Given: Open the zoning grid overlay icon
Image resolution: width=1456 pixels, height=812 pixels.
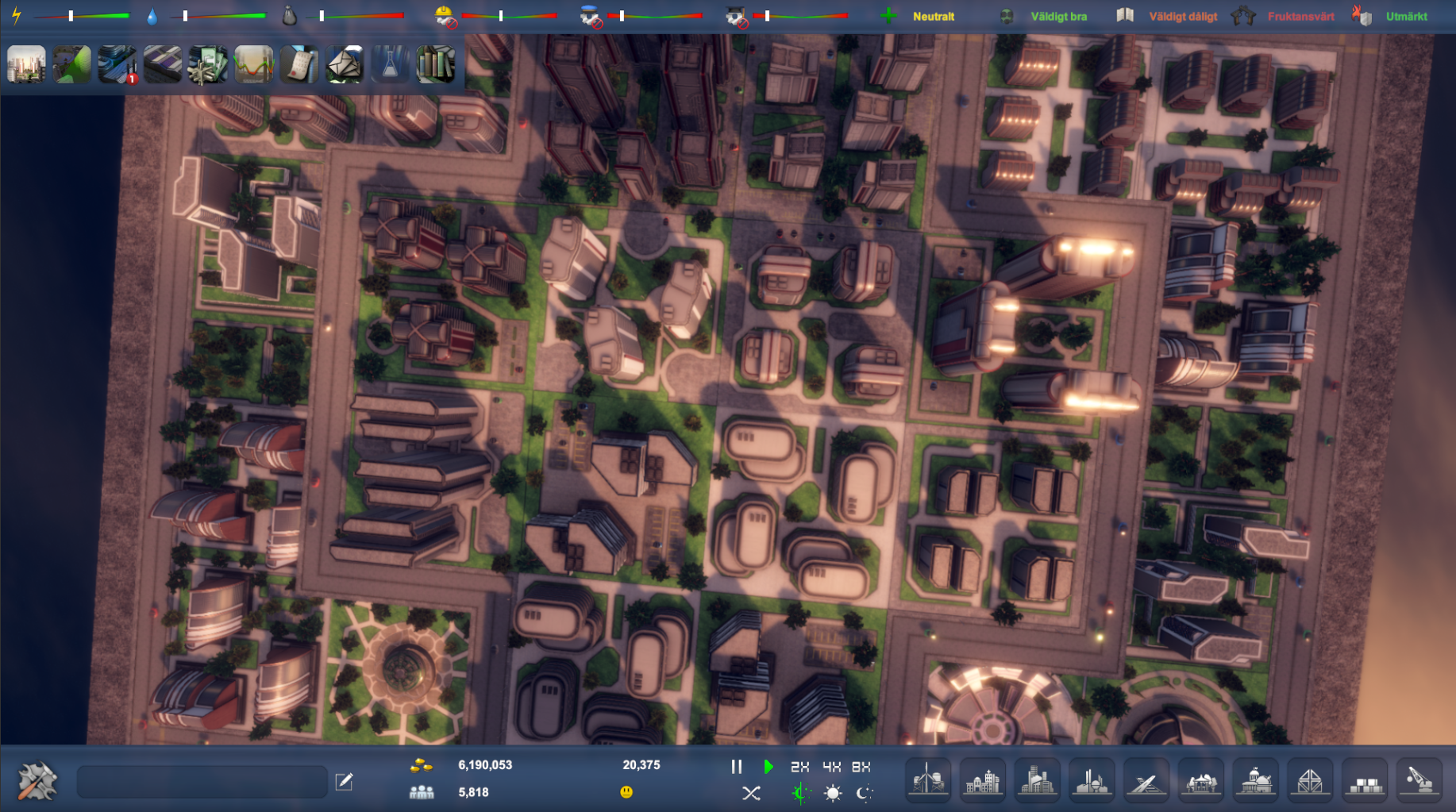Looking at the screenshot, I should pyautogui.click(x=163, y=64).
